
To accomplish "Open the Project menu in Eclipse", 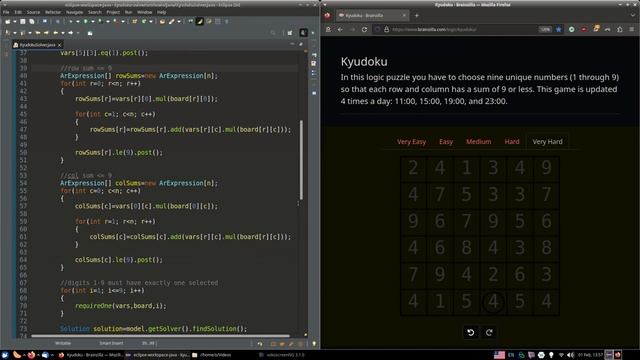I will pyautogui.click(x=113, y=12).
